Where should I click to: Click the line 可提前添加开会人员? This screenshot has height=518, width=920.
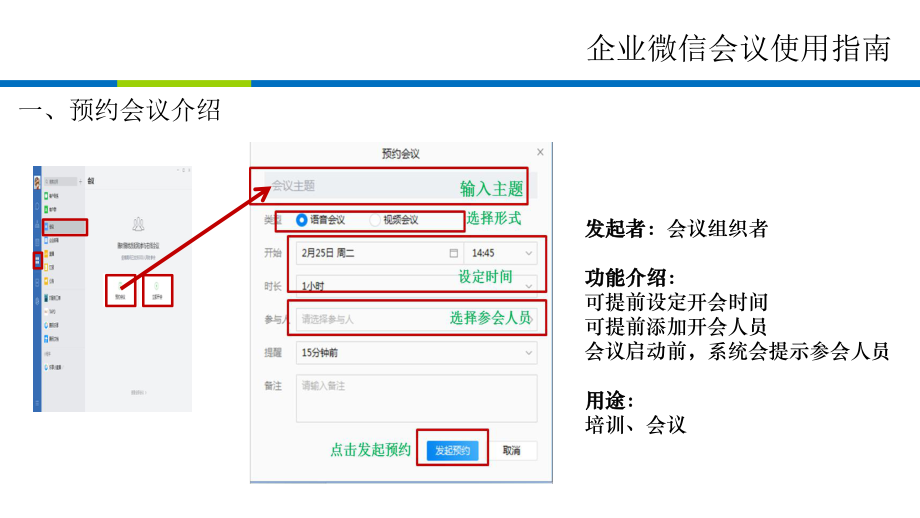[677, 327]
